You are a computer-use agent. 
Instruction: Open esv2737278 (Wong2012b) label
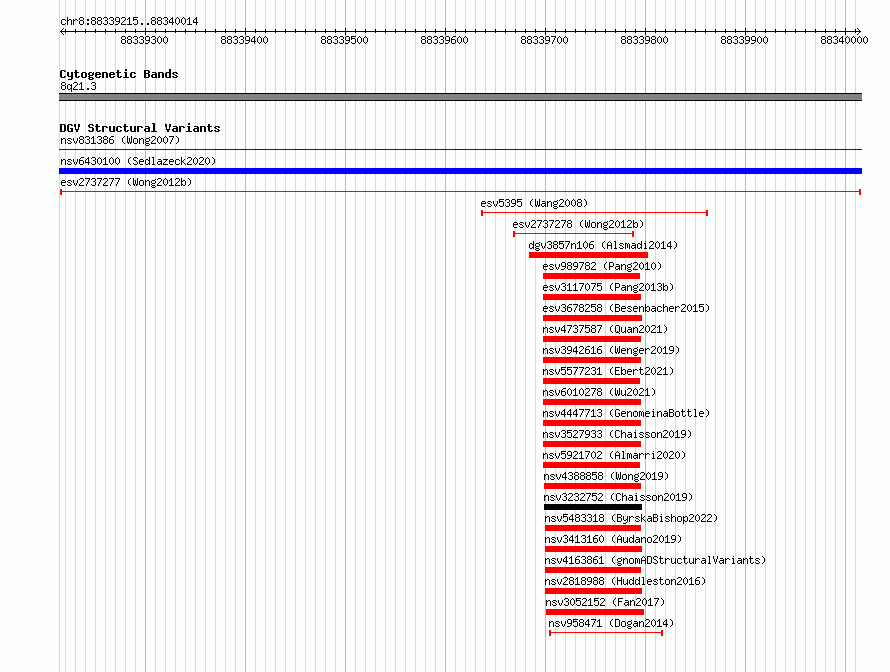coord(578,224)
